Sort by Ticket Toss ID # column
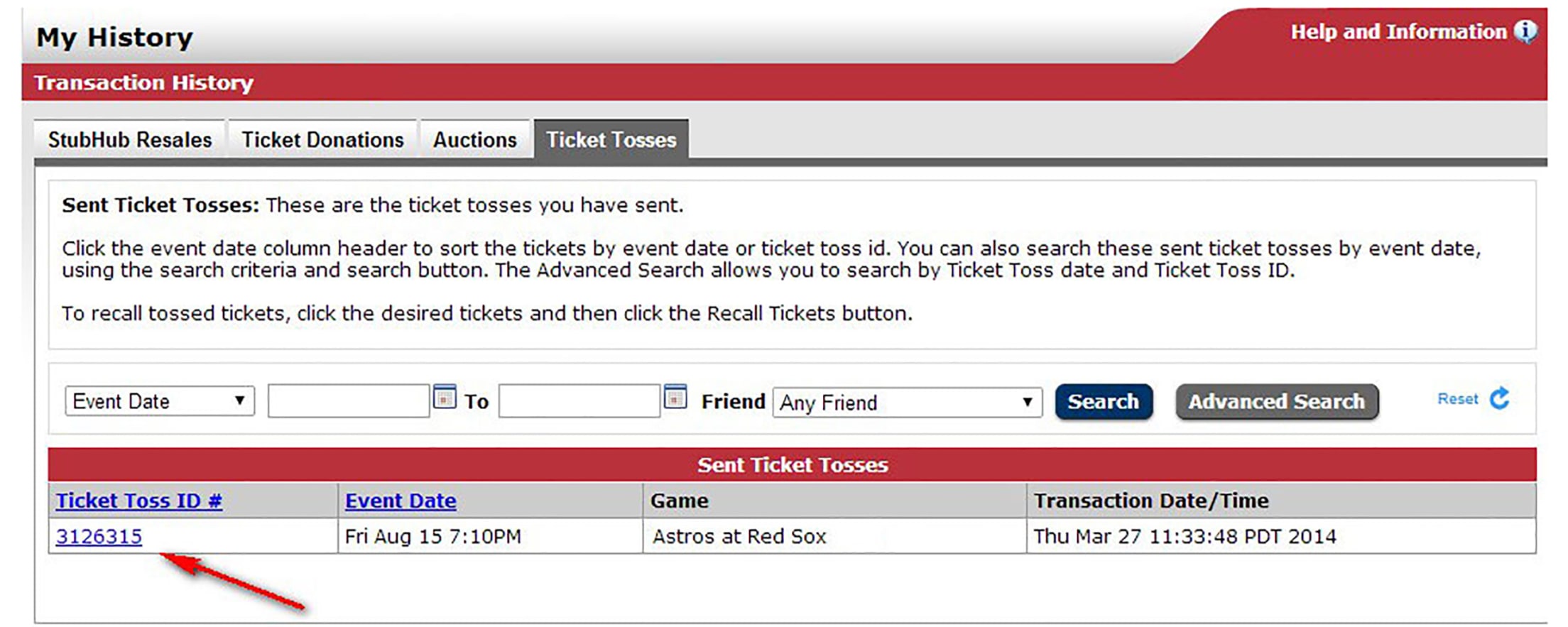 click(x=139, y=501)
